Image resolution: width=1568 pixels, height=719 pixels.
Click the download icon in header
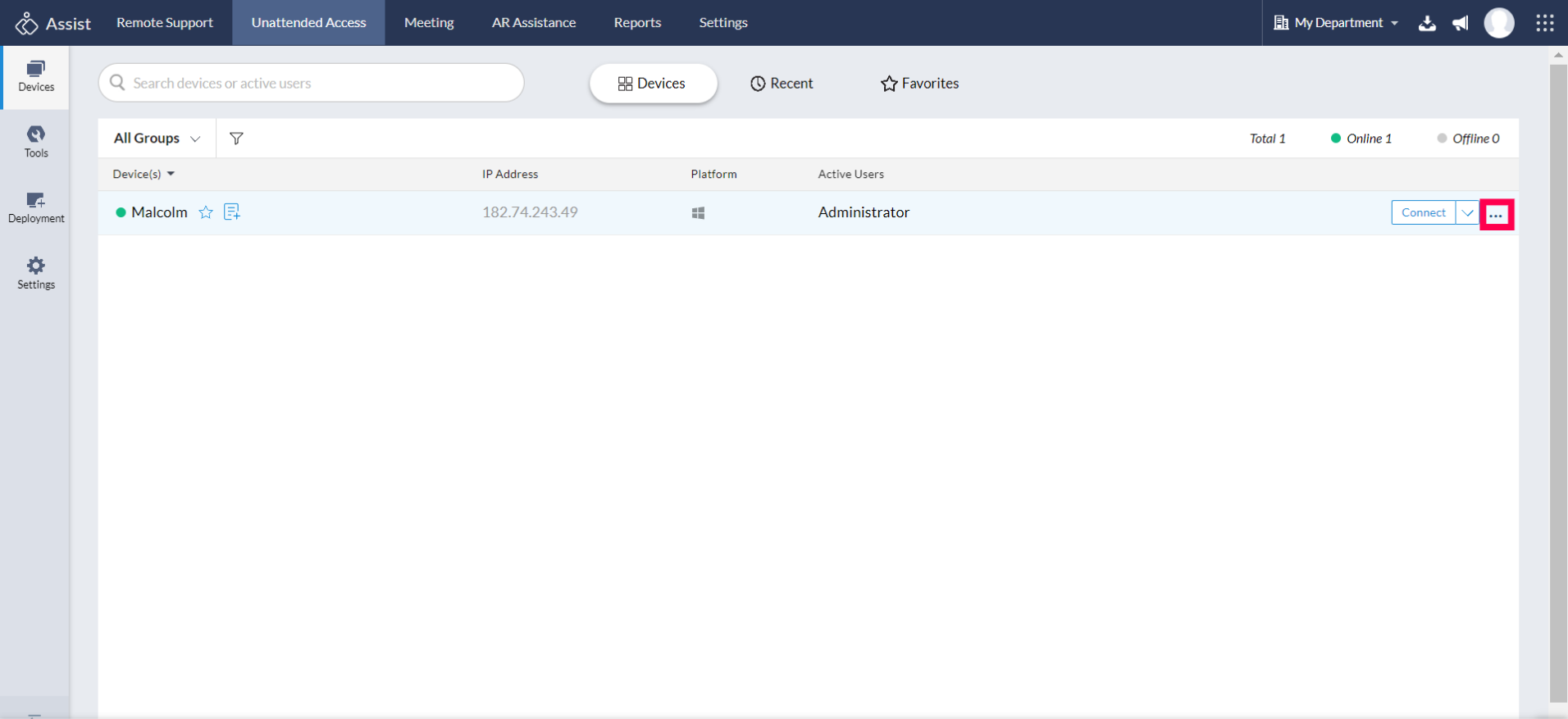point(1427,23)
